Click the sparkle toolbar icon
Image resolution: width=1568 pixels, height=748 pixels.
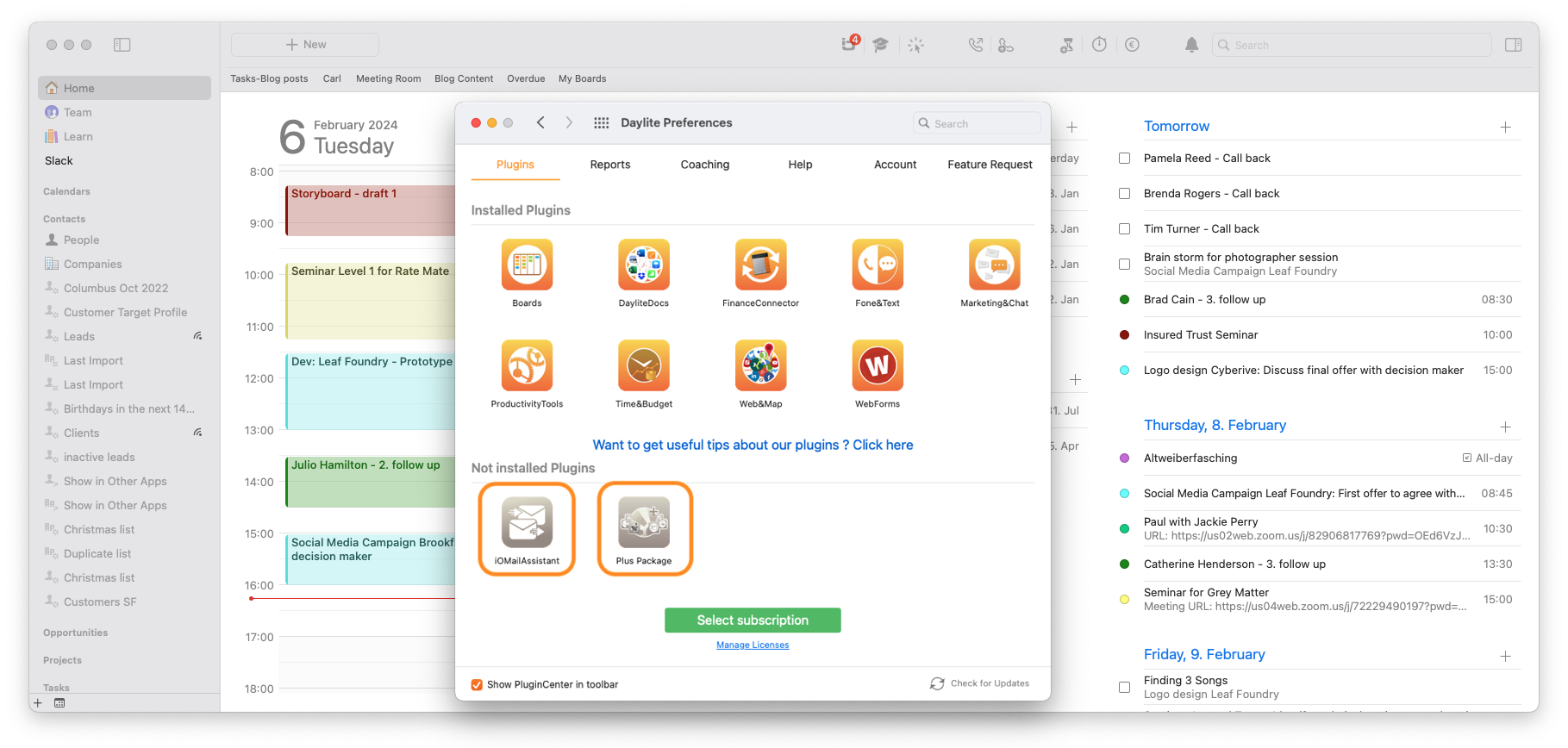915,45
